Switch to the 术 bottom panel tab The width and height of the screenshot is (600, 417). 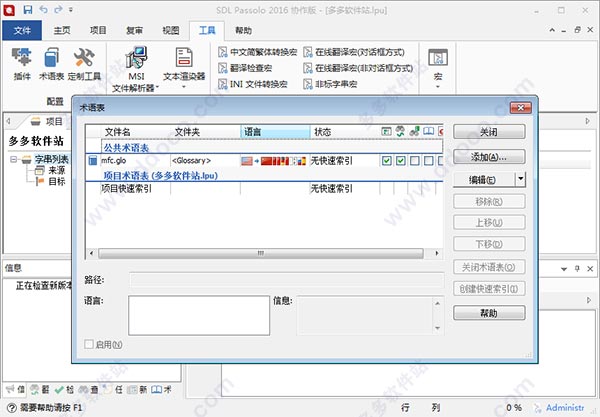161,389
